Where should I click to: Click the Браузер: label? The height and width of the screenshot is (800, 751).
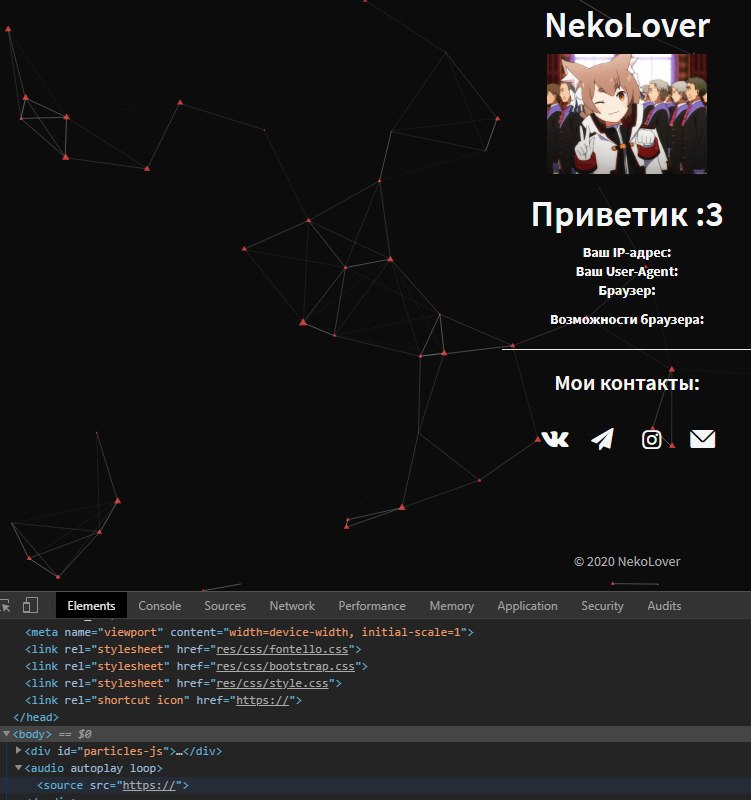point(627,291)
